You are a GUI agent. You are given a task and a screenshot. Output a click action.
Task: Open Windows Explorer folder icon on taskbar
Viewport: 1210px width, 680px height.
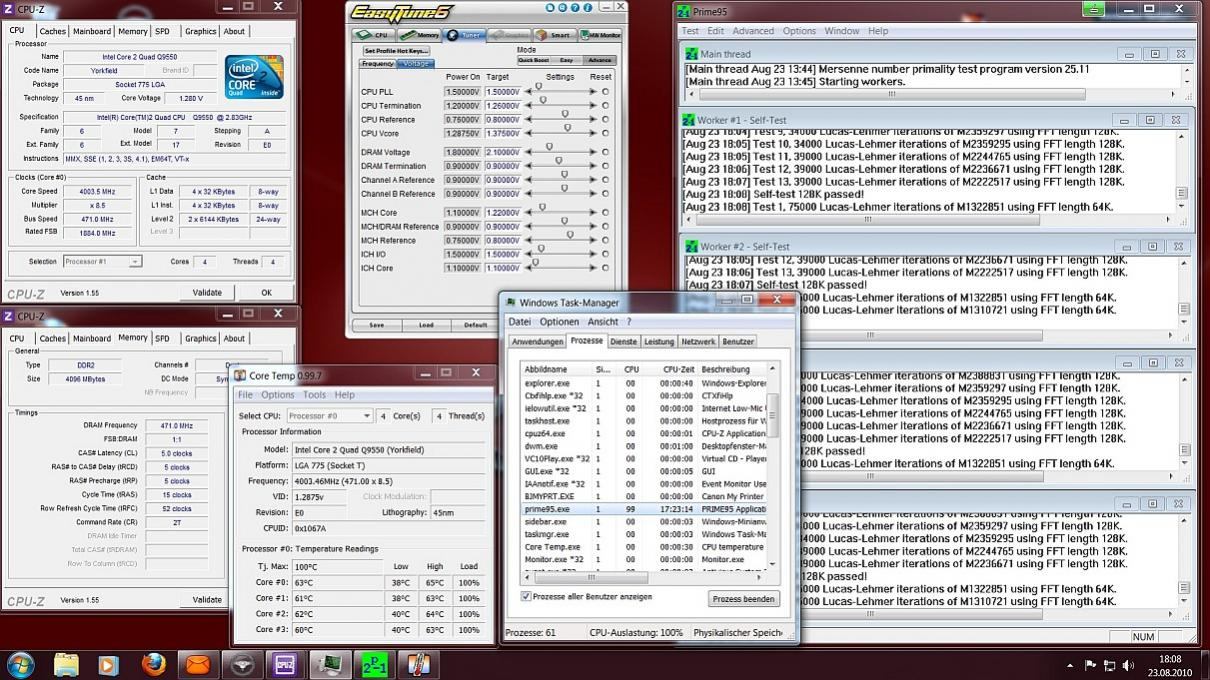(x=66, y=664)
